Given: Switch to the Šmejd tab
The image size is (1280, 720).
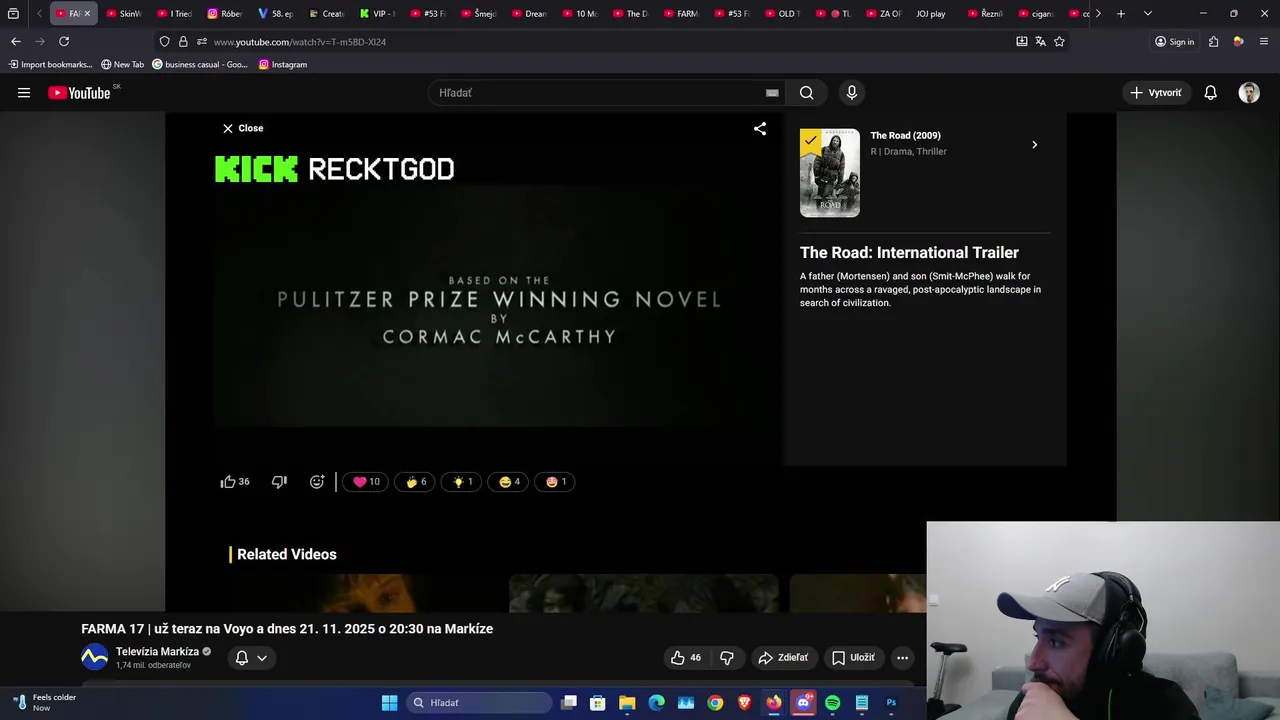Looking at the screenshot, I should tap(478, 14).
